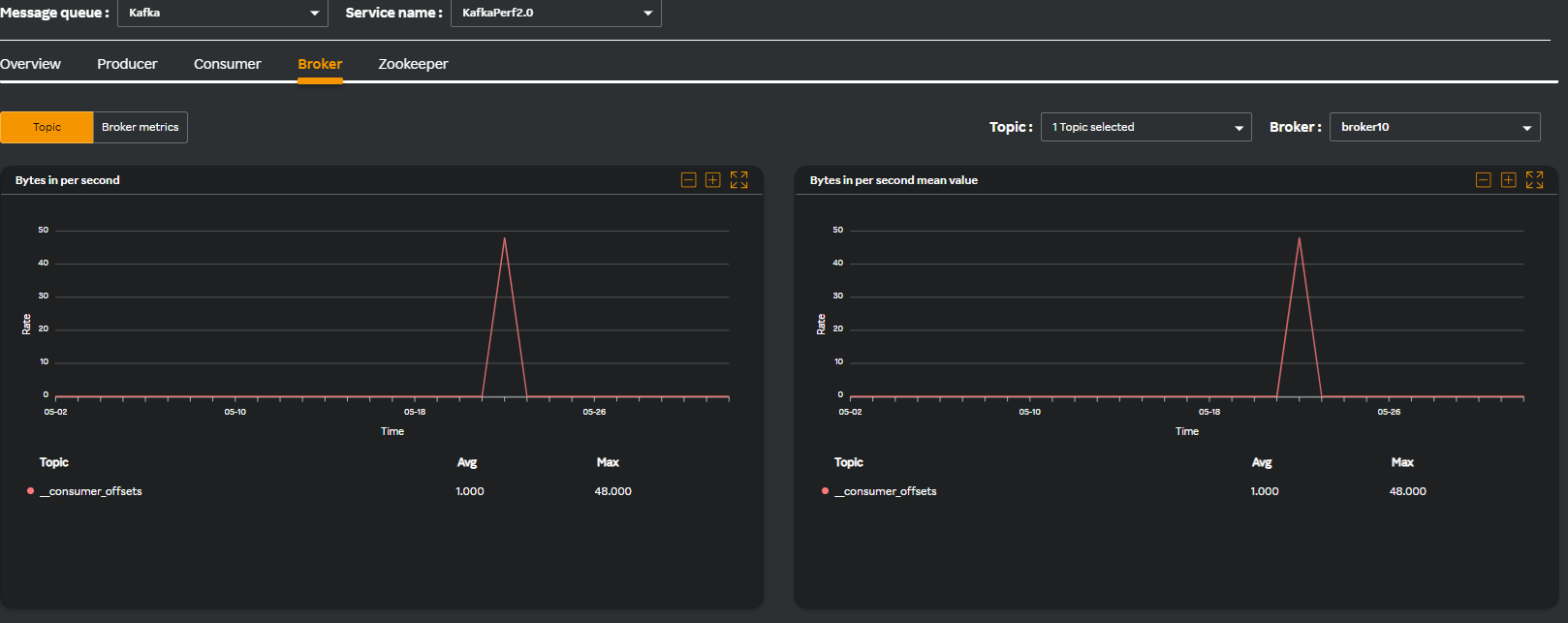Zoom out Bytes in per second chart
Viewport: 1568px width, 623px height.
[x=689, y=180]
